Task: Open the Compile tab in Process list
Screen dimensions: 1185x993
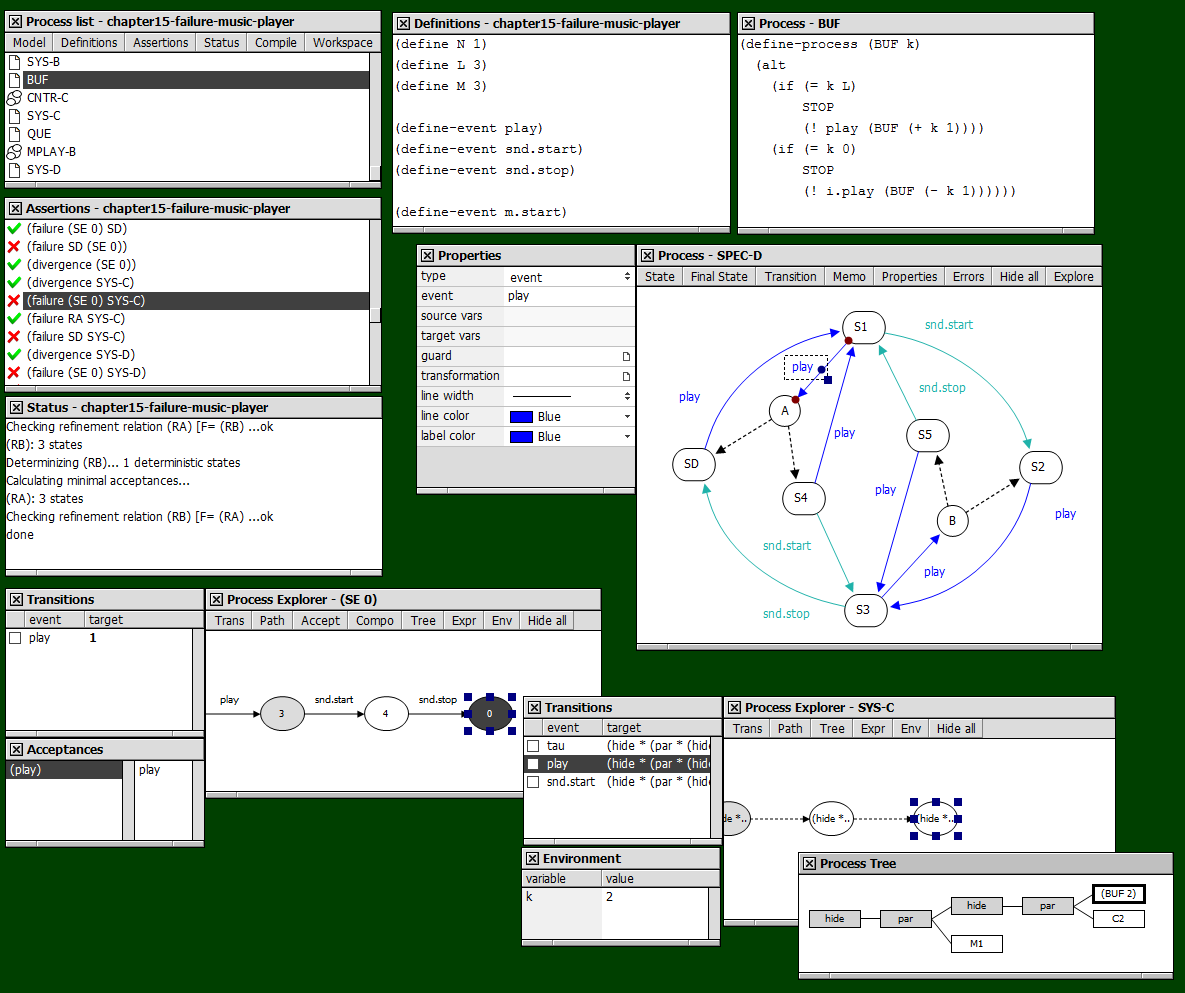Action: click(275, 43)
